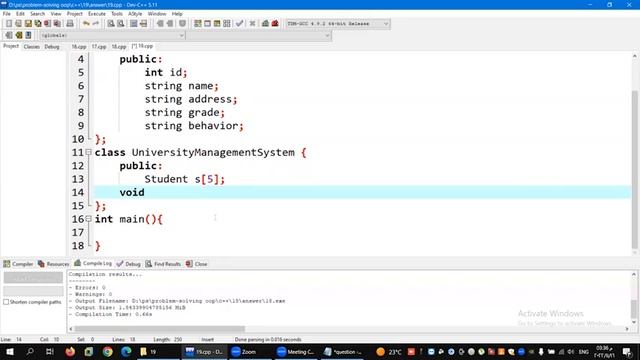640x360 pixels.
Task: Open the Execute menu
Action: pyautogui.click(x=97, y=13)
